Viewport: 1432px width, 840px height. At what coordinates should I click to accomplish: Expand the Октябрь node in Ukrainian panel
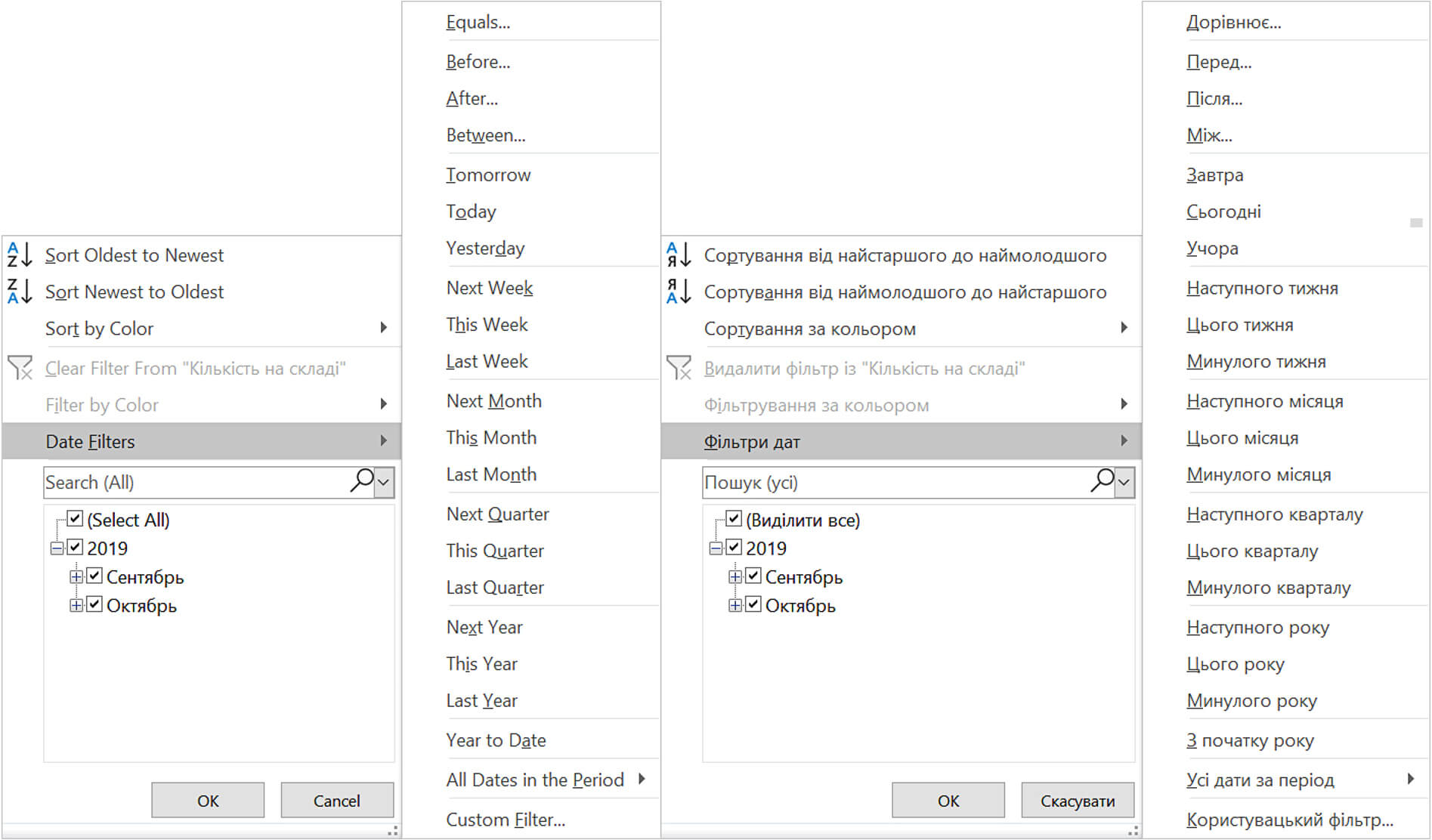coord(735,605)
